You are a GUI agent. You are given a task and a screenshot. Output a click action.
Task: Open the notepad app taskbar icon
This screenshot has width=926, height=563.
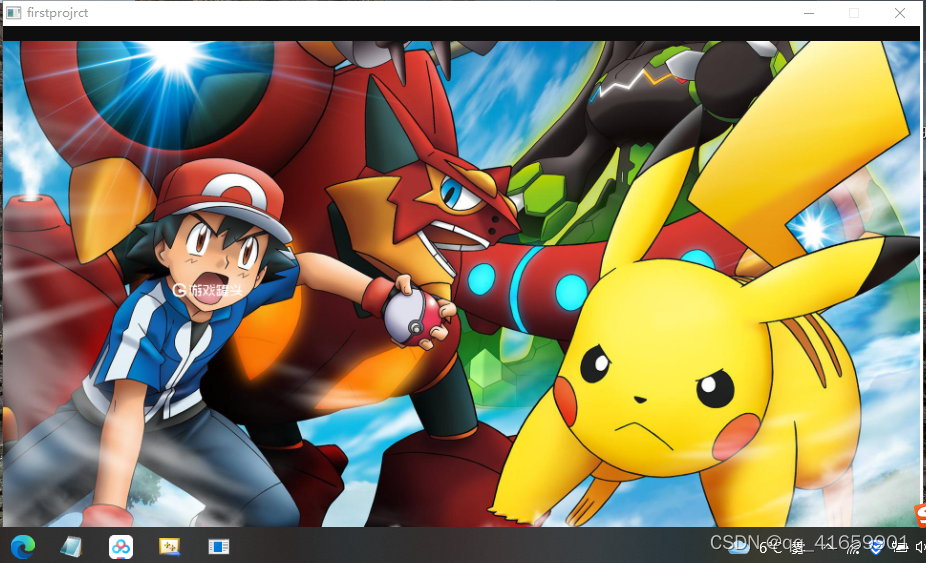tap(71, 546)
